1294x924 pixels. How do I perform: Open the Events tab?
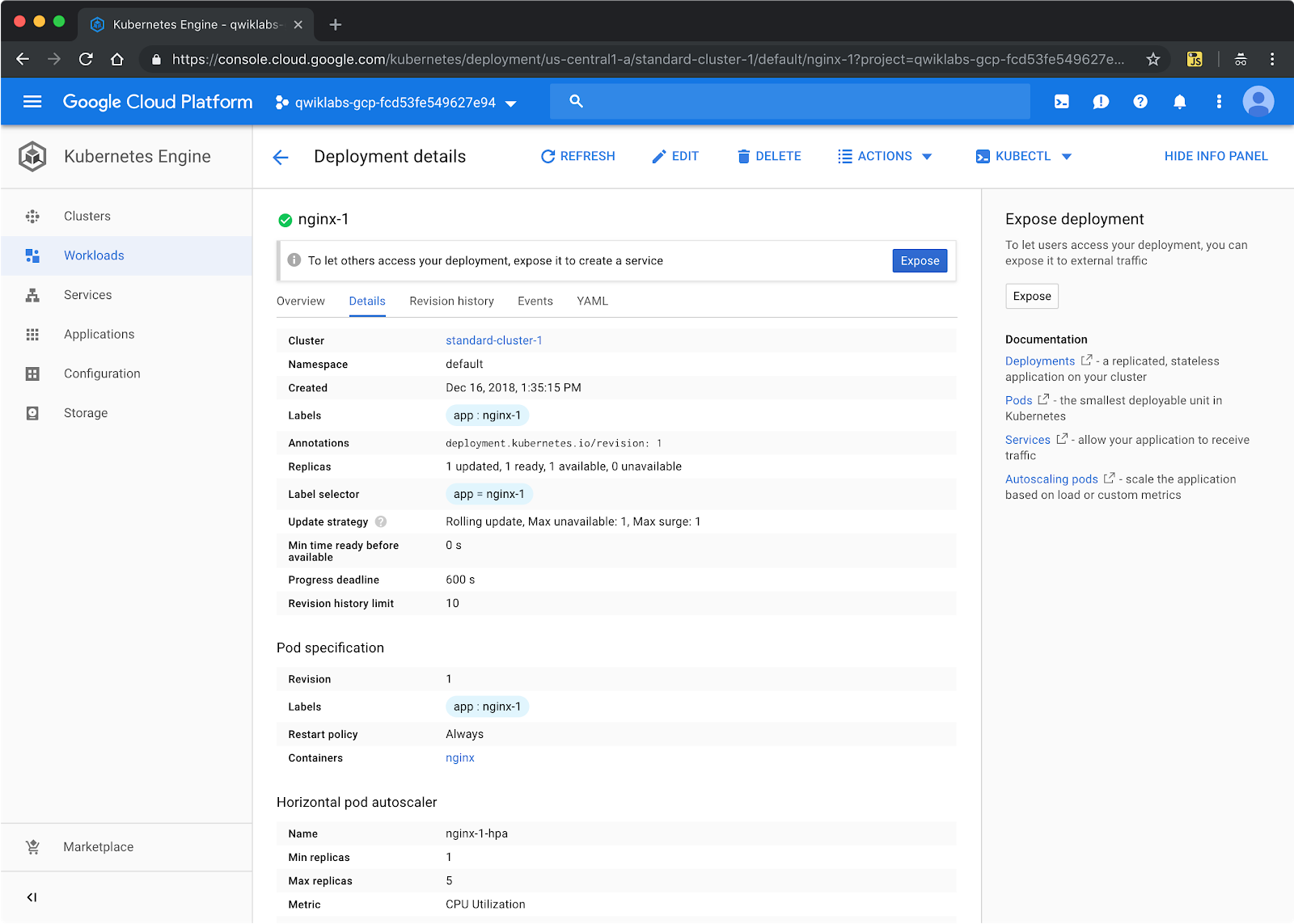point(535,302)
